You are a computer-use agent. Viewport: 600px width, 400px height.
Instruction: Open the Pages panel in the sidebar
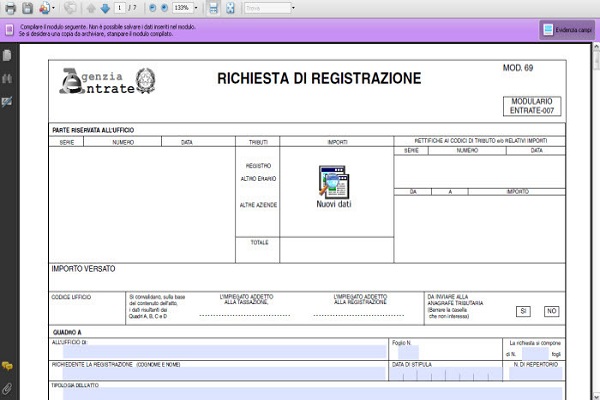click(7, 55)
